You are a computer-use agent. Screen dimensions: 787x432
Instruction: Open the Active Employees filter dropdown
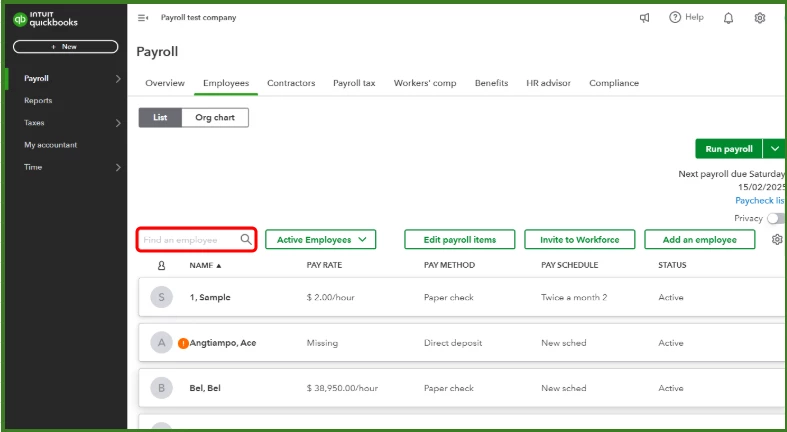click(320, 239)
